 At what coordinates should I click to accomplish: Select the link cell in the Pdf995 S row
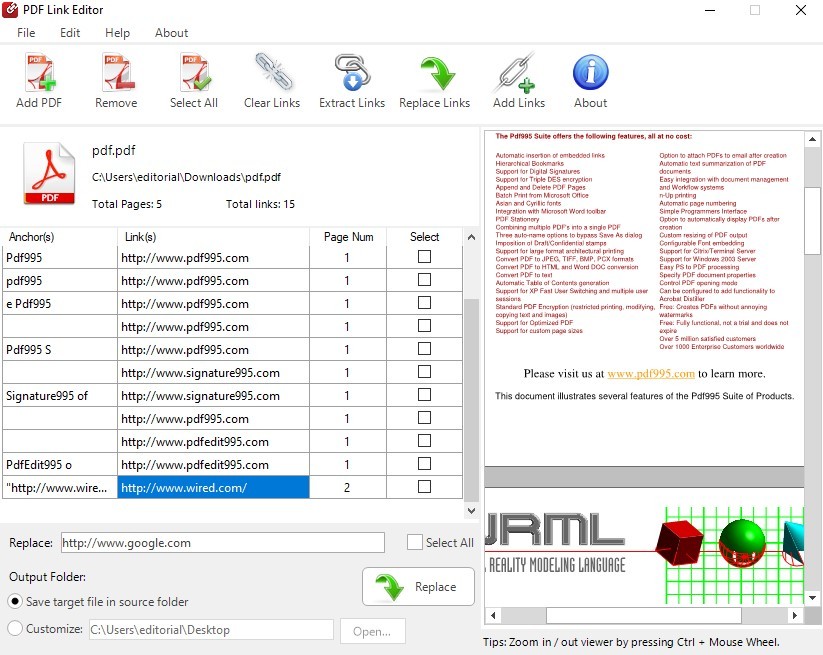[x=213, y=350]
